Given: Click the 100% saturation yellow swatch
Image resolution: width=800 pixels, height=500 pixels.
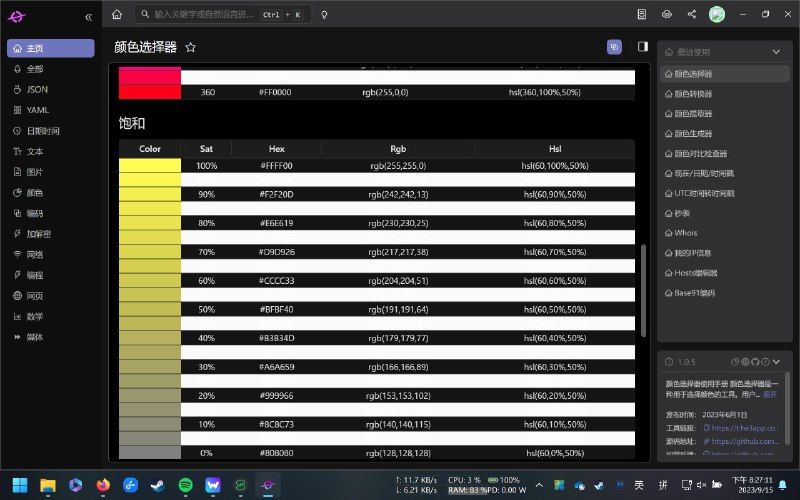Looking at the screenshot, I should (x=150, y=171).
